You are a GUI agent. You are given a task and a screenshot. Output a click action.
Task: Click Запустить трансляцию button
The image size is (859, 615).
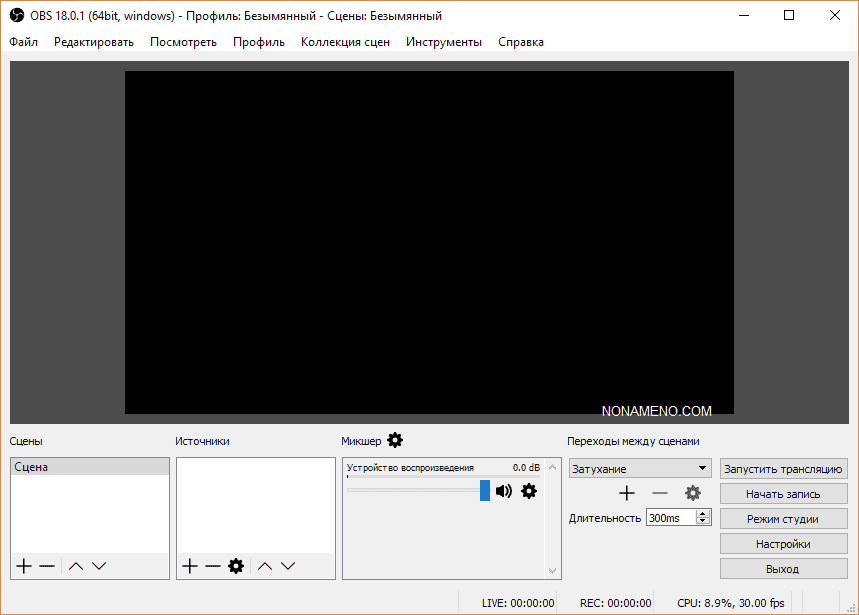coord(783,468)
